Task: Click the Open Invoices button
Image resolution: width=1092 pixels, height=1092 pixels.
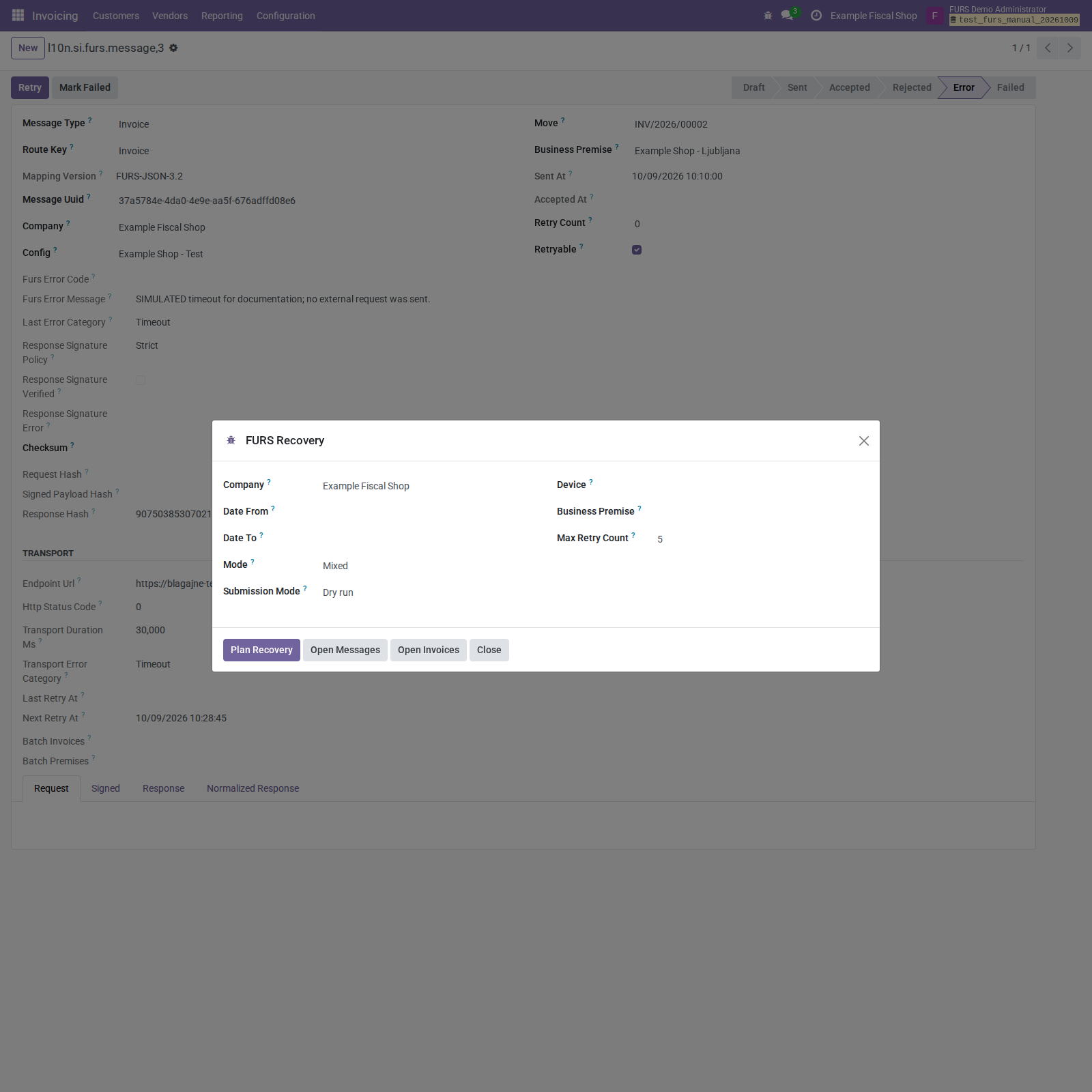Action: [x=429, y=650]
